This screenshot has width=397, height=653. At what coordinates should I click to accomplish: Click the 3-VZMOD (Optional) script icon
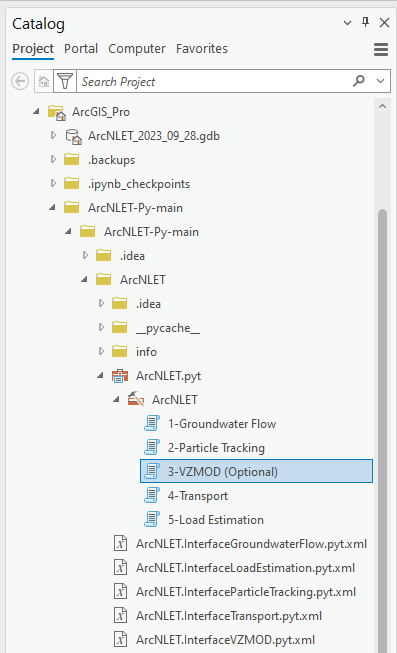[x=152, y=471]
